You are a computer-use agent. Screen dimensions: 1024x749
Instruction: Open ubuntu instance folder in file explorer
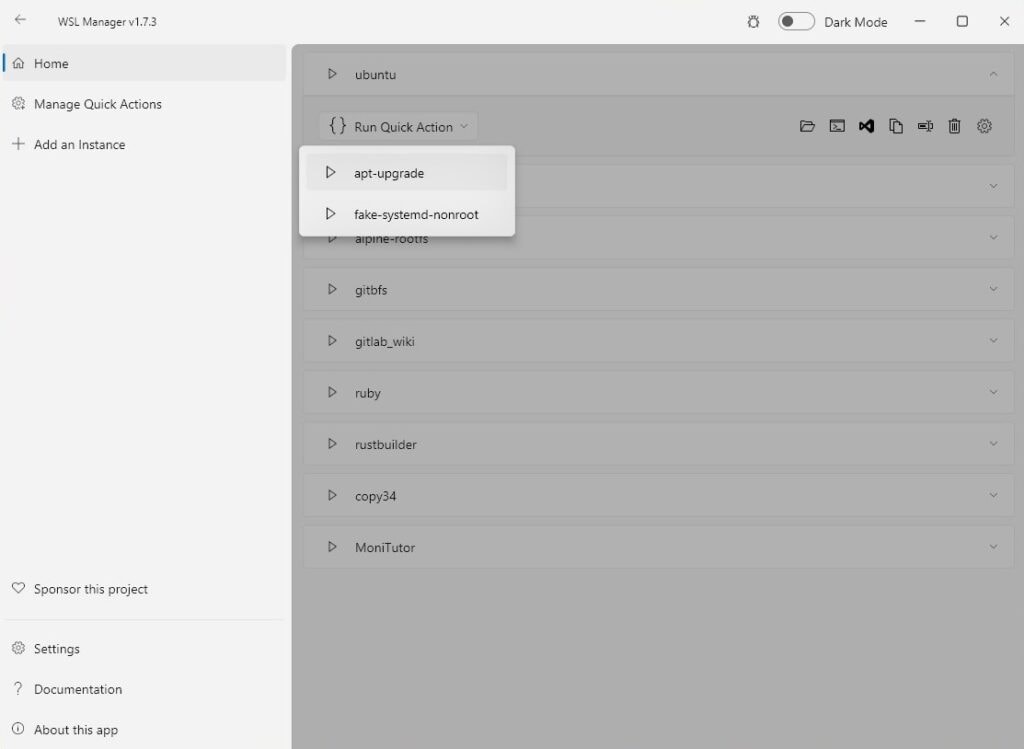coord(807,126)
